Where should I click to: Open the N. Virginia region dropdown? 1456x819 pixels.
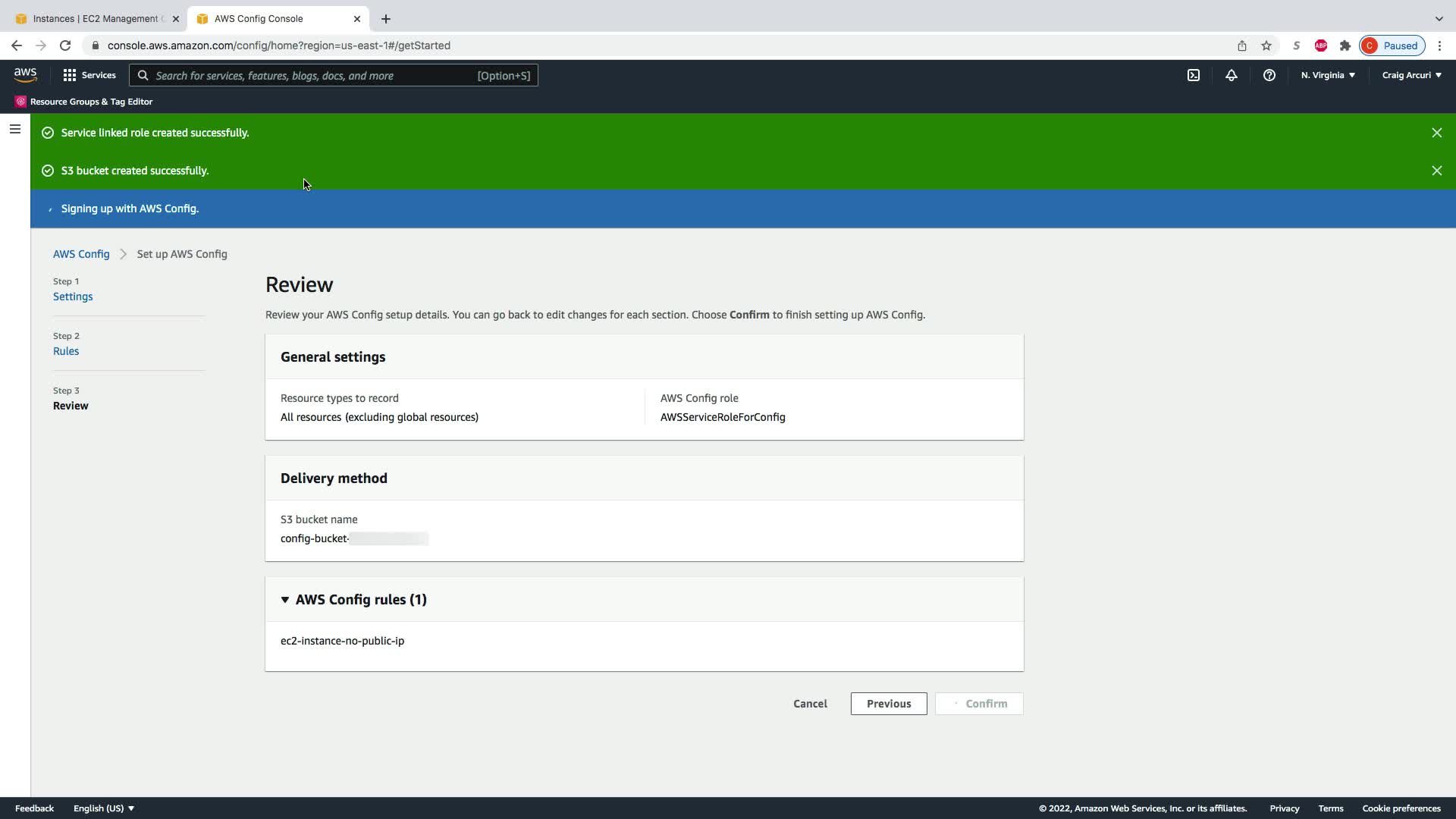coord(1327,75)
